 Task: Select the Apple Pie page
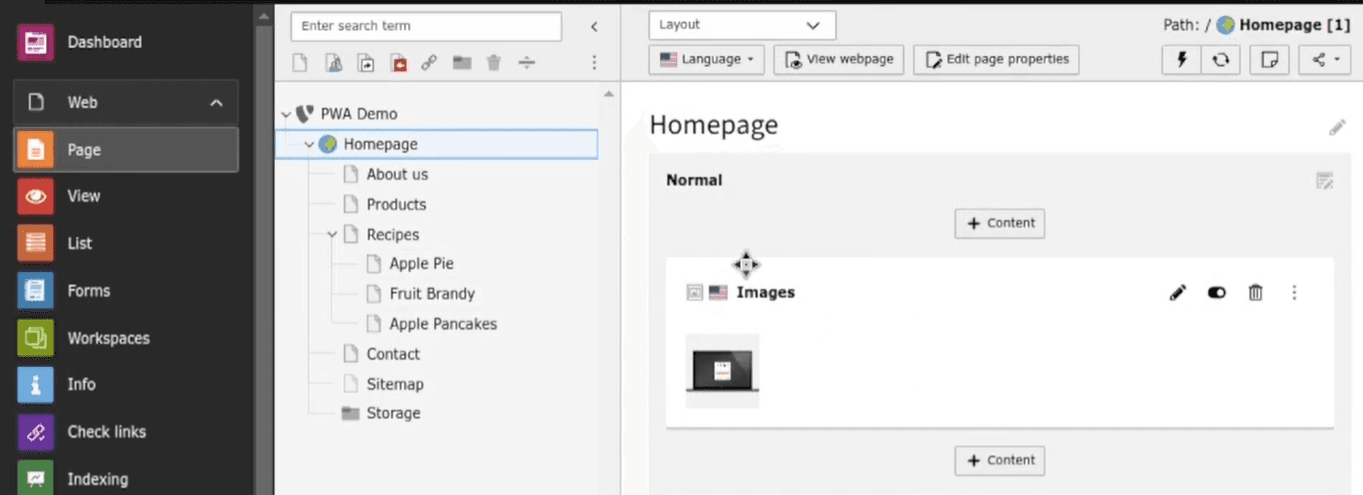(x=421, y=263)
